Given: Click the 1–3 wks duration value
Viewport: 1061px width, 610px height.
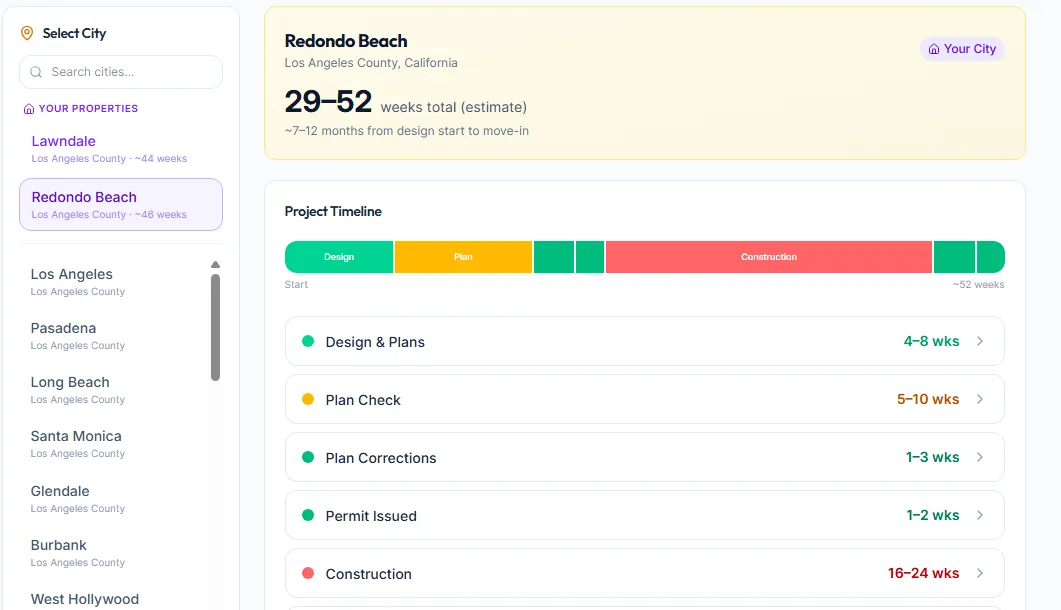Looking at the screenshot, I should pyautogui.click(x=932, y=457).
